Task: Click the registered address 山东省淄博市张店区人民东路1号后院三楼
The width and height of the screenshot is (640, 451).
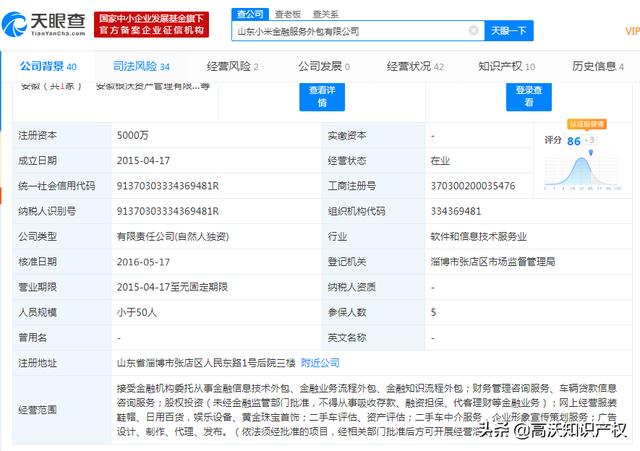Action: [x=206, y=363]
